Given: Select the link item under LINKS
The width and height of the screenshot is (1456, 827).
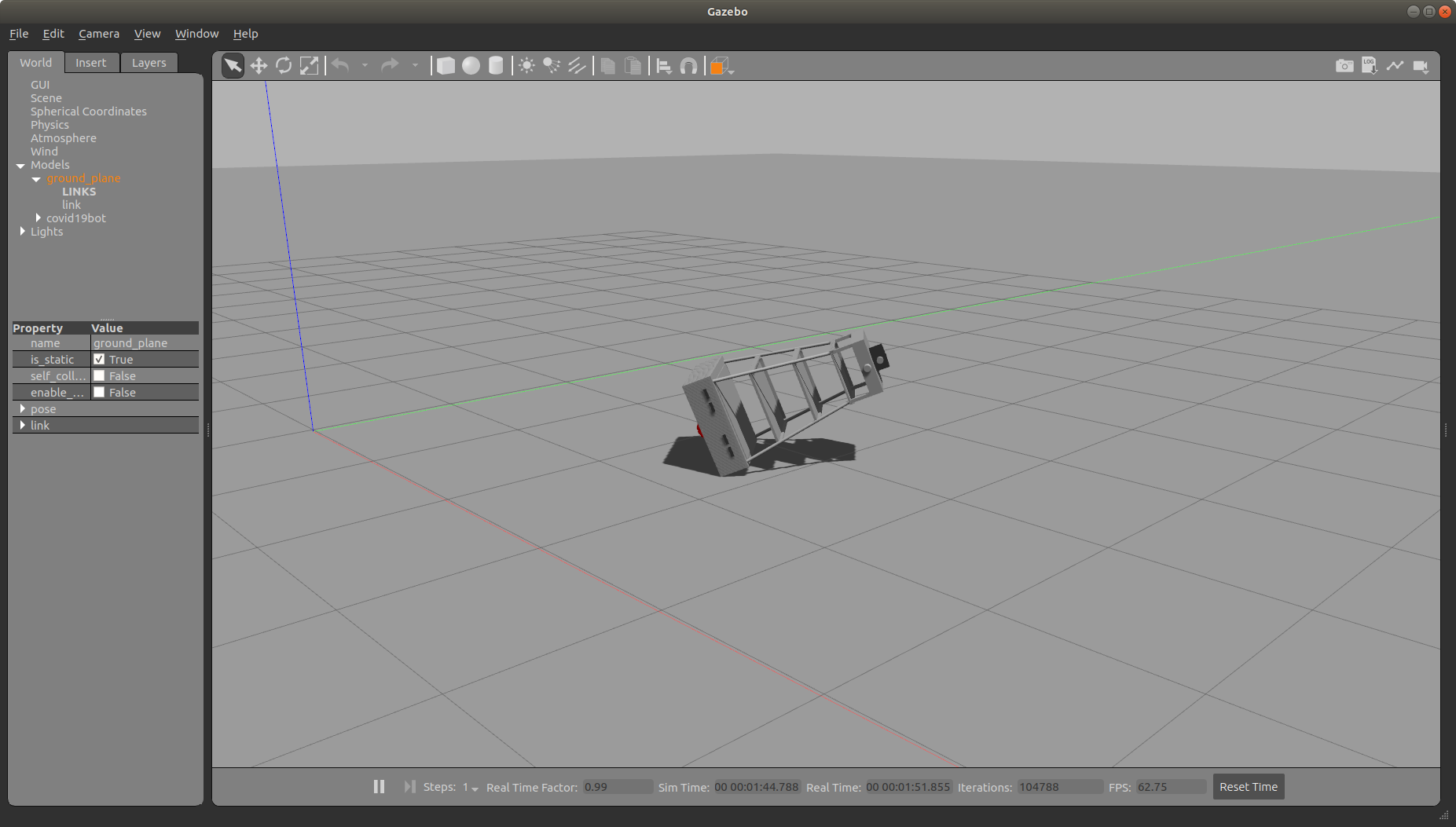Looking at the screenshot, I should coord(72,205).
